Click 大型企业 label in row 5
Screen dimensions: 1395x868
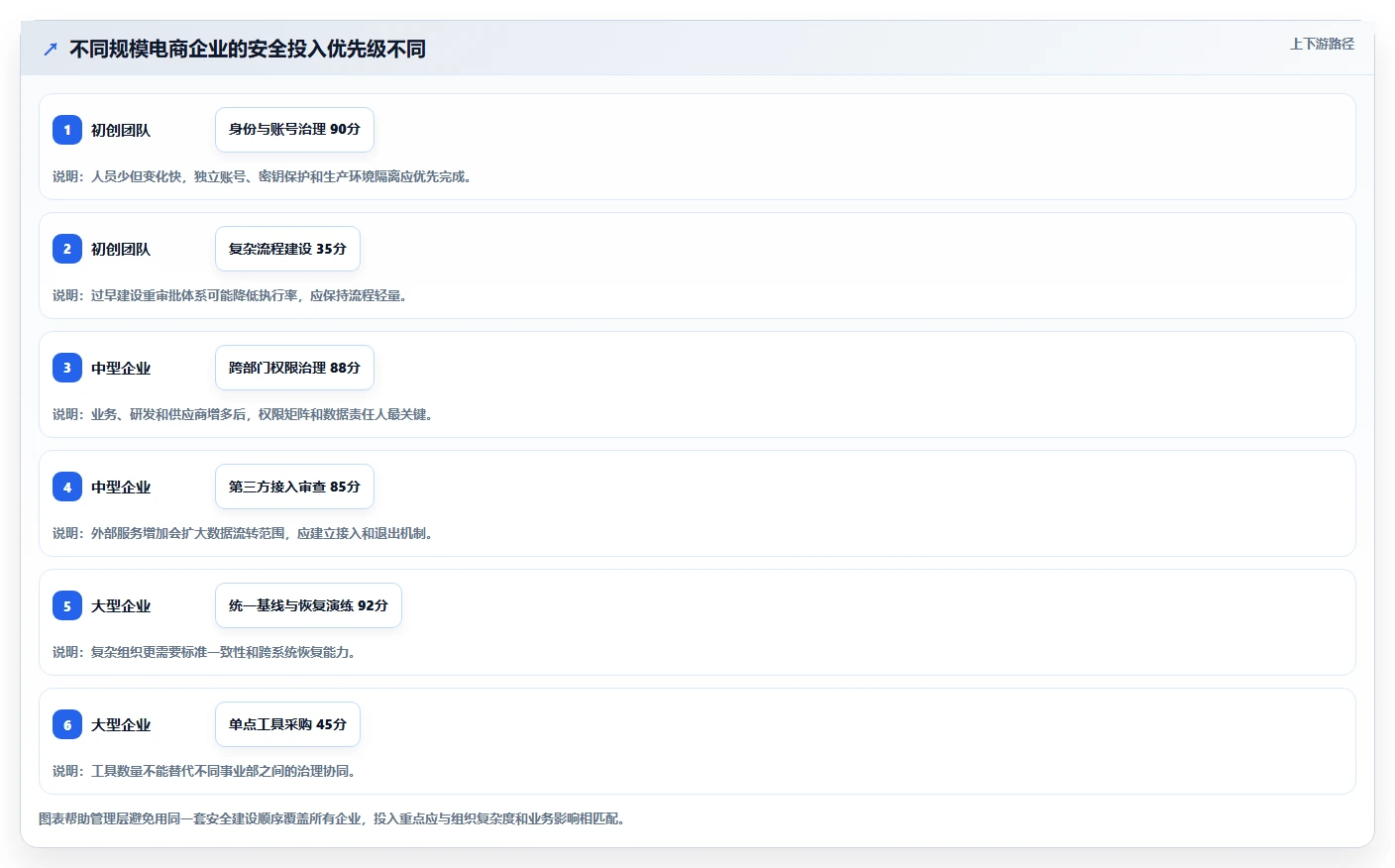[x=121, y=605]
